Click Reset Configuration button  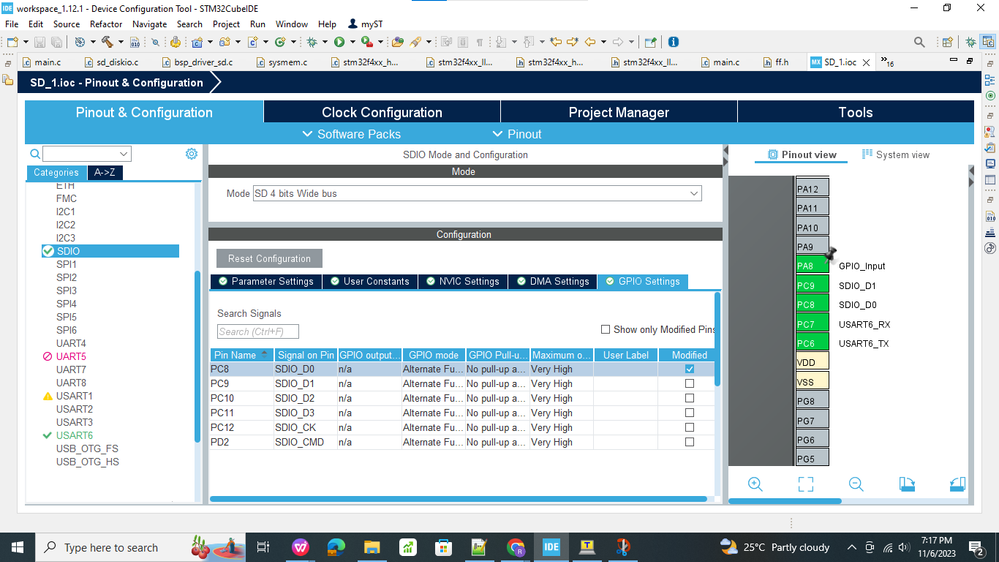pyautogui.click(x=270, y=259)
